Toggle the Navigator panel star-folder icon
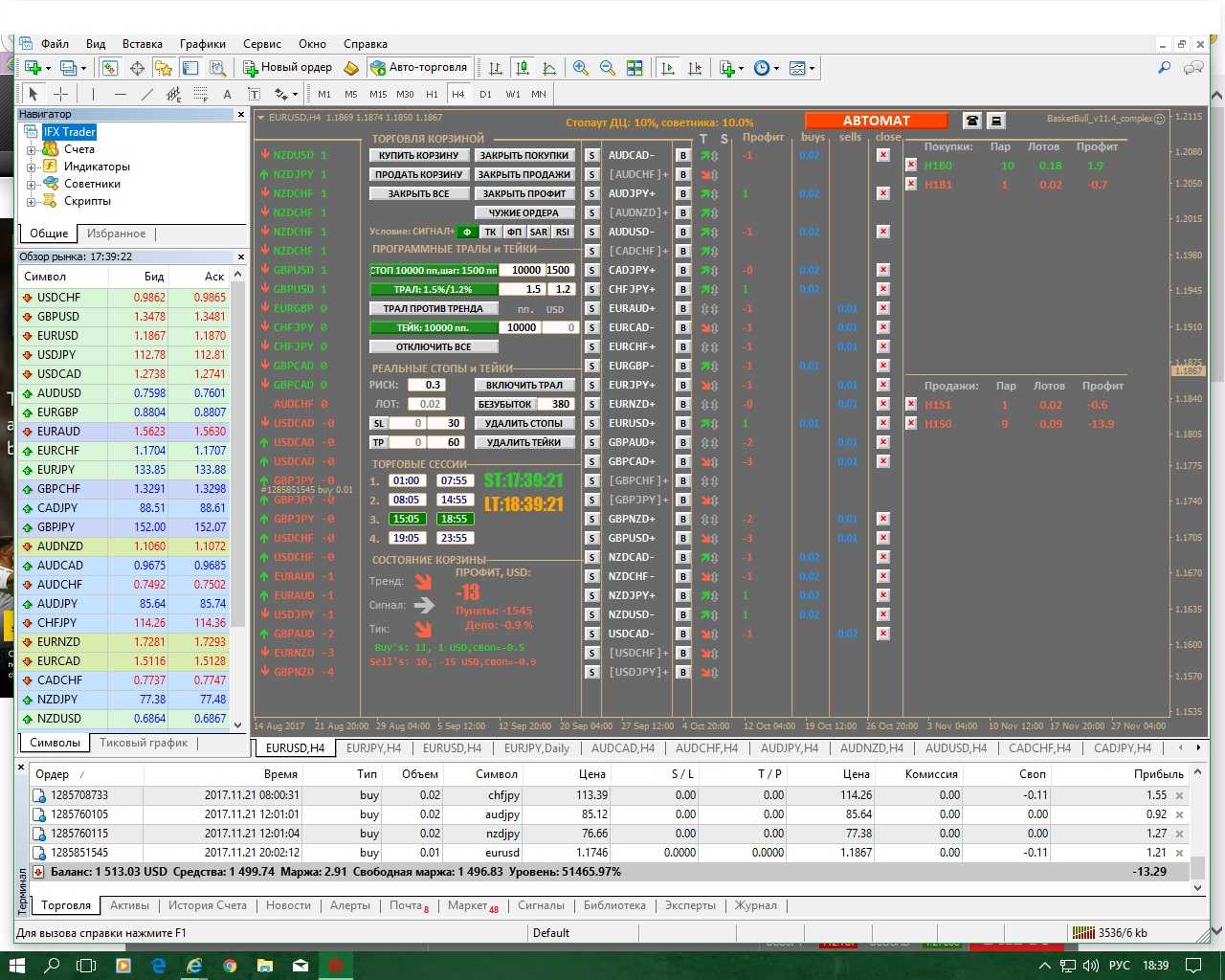Viewport: 1225px width, 980px height. pyautogui.click(x=164, y=68)
